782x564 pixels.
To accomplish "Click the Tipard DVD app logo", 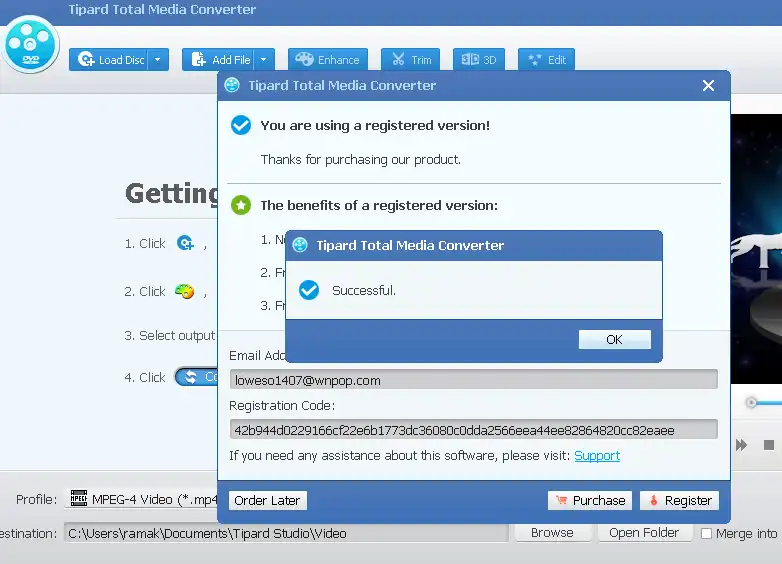I will [x=30, y=44].
